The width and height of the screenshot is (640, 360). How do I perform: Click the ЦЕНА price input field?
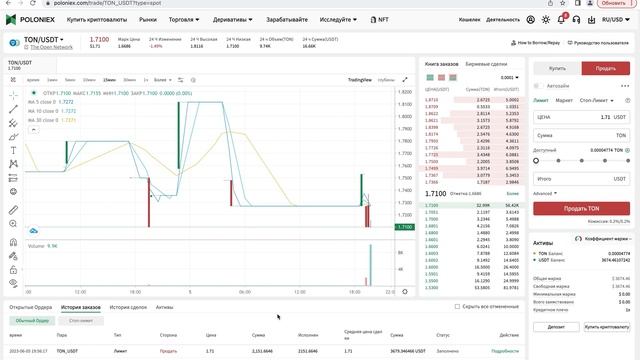coord(581,117)
